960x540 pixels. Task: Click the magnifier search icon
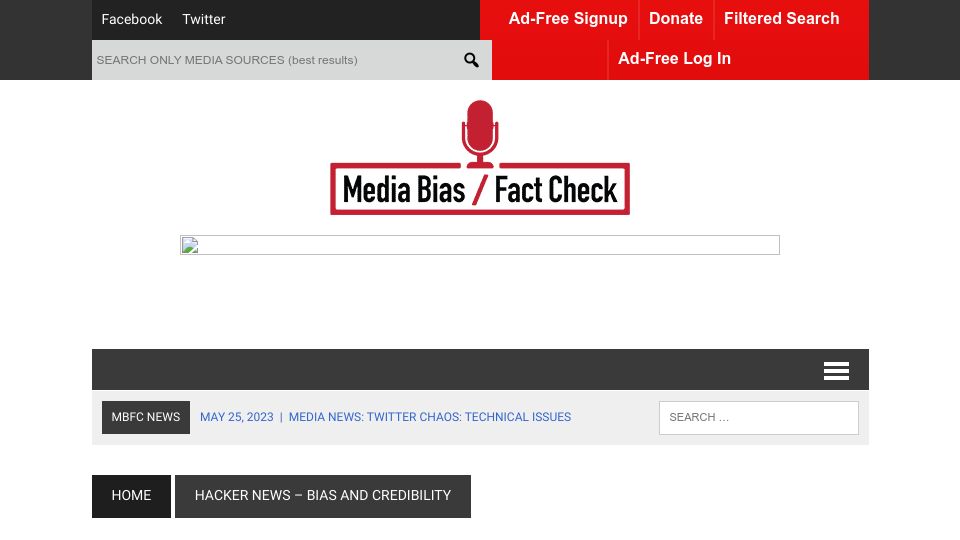[471, 60]
